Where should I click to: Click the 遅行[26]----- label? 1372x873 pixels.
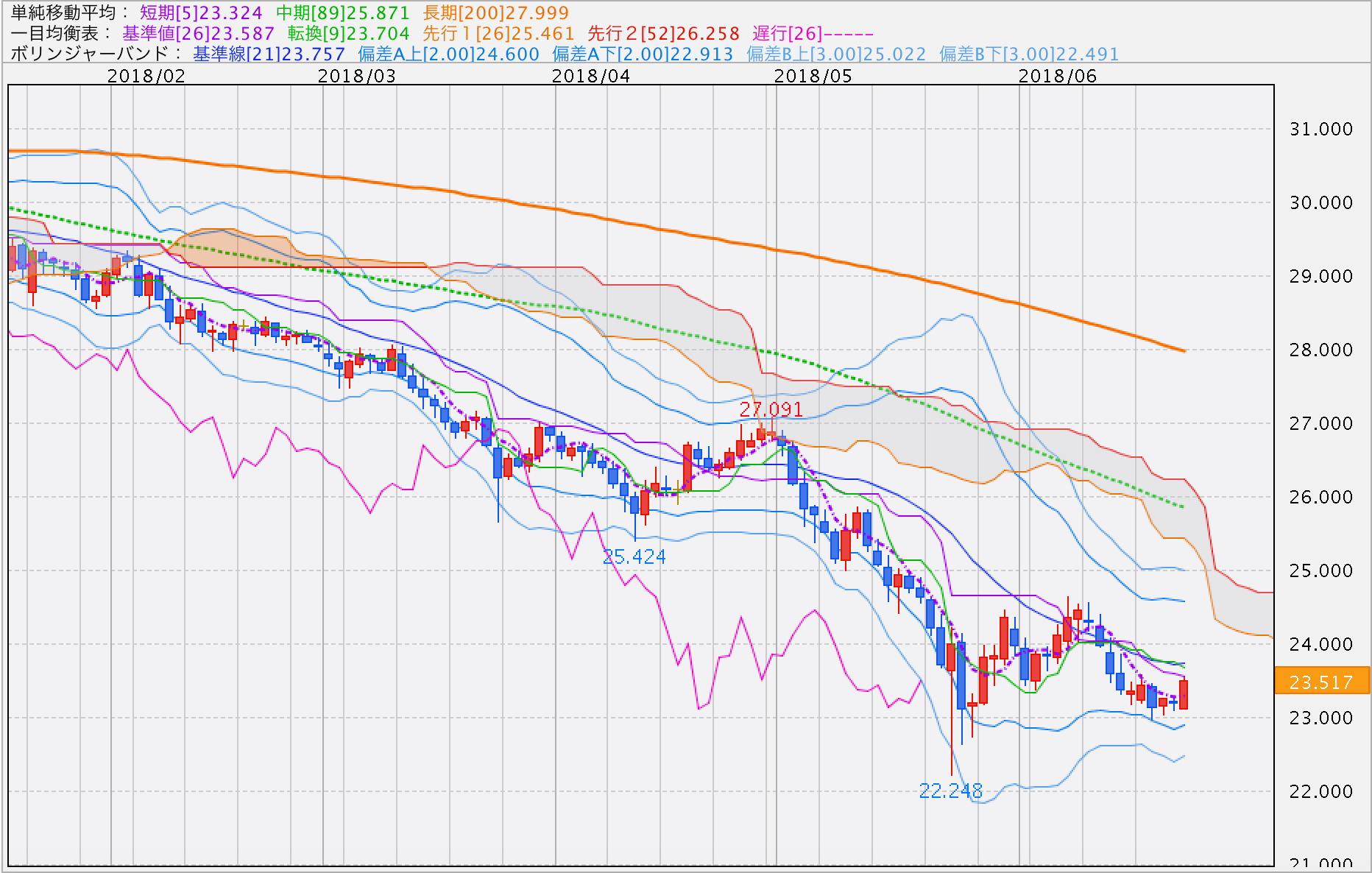813,34
